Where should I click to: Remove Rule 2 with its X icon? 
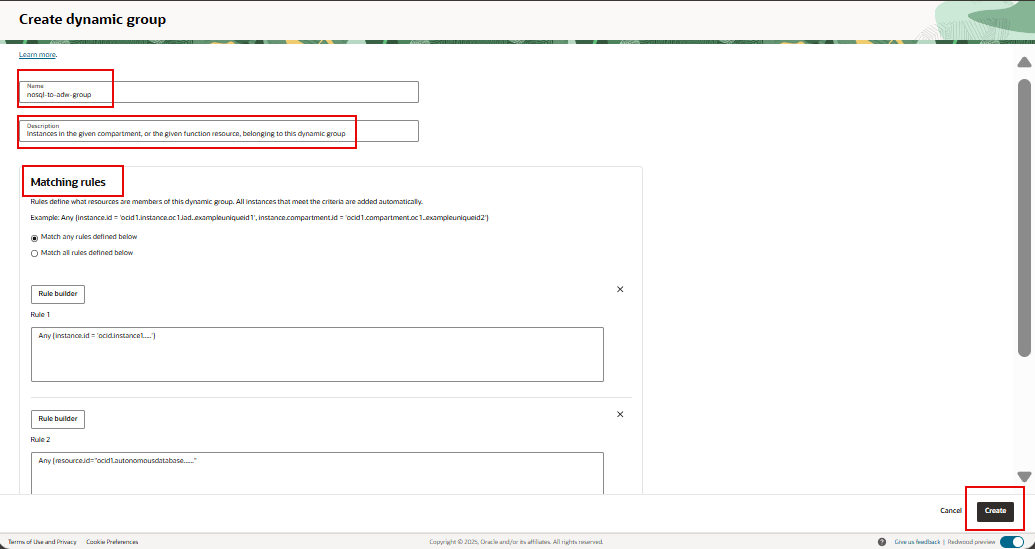click(x=620, y=414)
